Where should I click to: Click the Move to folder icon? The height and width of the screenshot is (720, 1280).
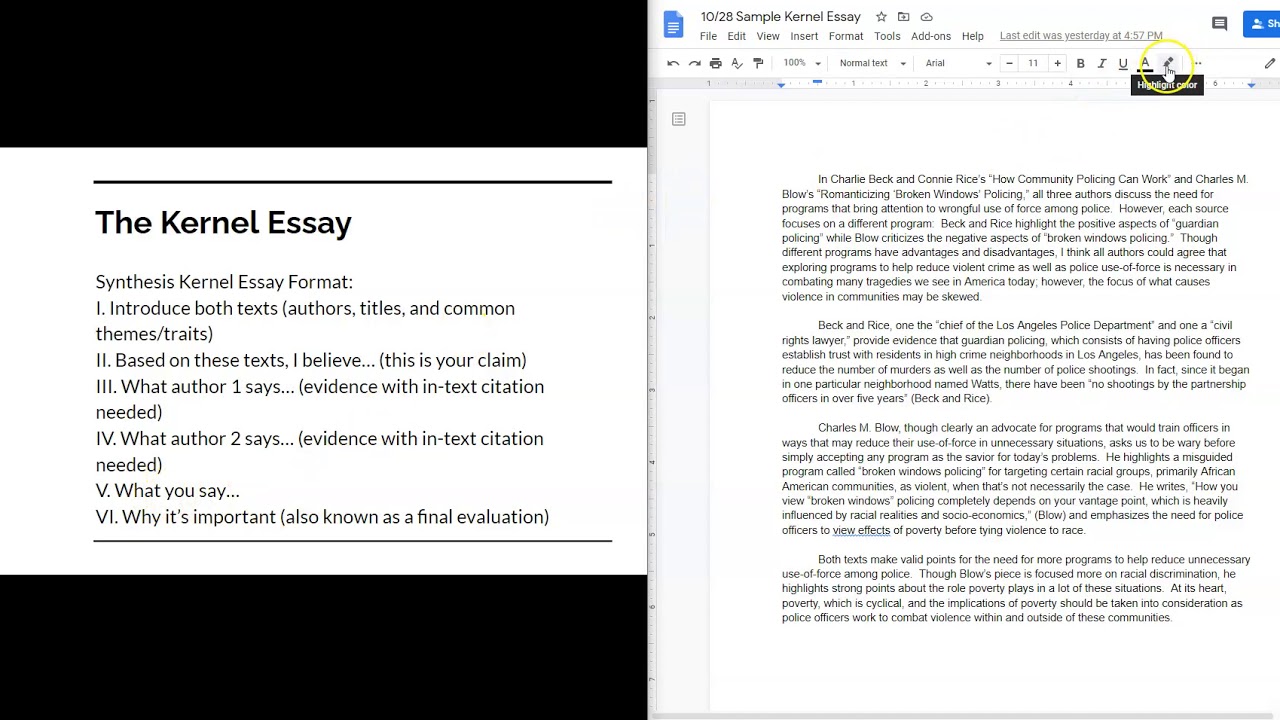click(903, 17)
